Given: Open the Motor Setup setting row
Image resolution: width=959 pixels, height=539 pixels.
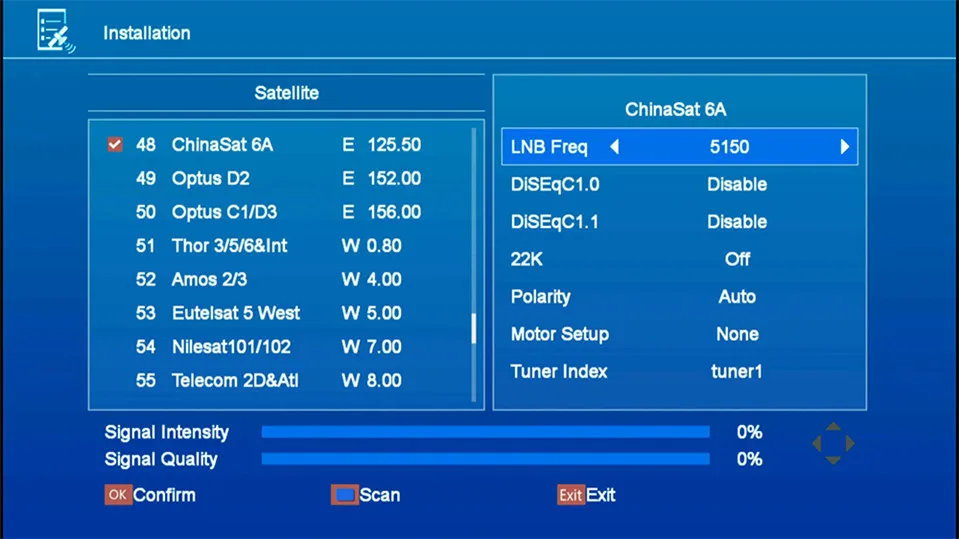Looking at the screenshot, I should pyautogui.click(x=679, y=334).
